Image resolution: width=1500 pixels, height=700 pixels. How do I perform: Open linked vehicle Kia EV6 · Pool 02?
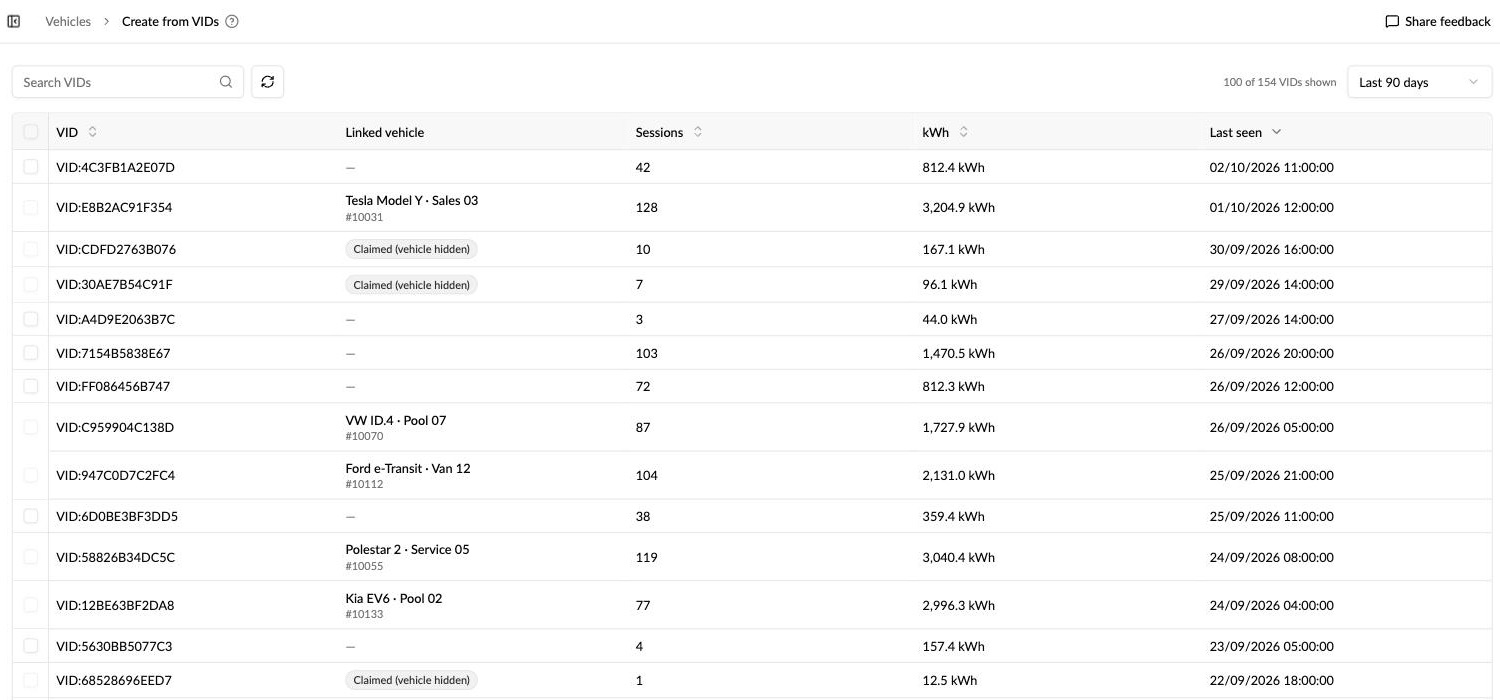click(394, 598)
